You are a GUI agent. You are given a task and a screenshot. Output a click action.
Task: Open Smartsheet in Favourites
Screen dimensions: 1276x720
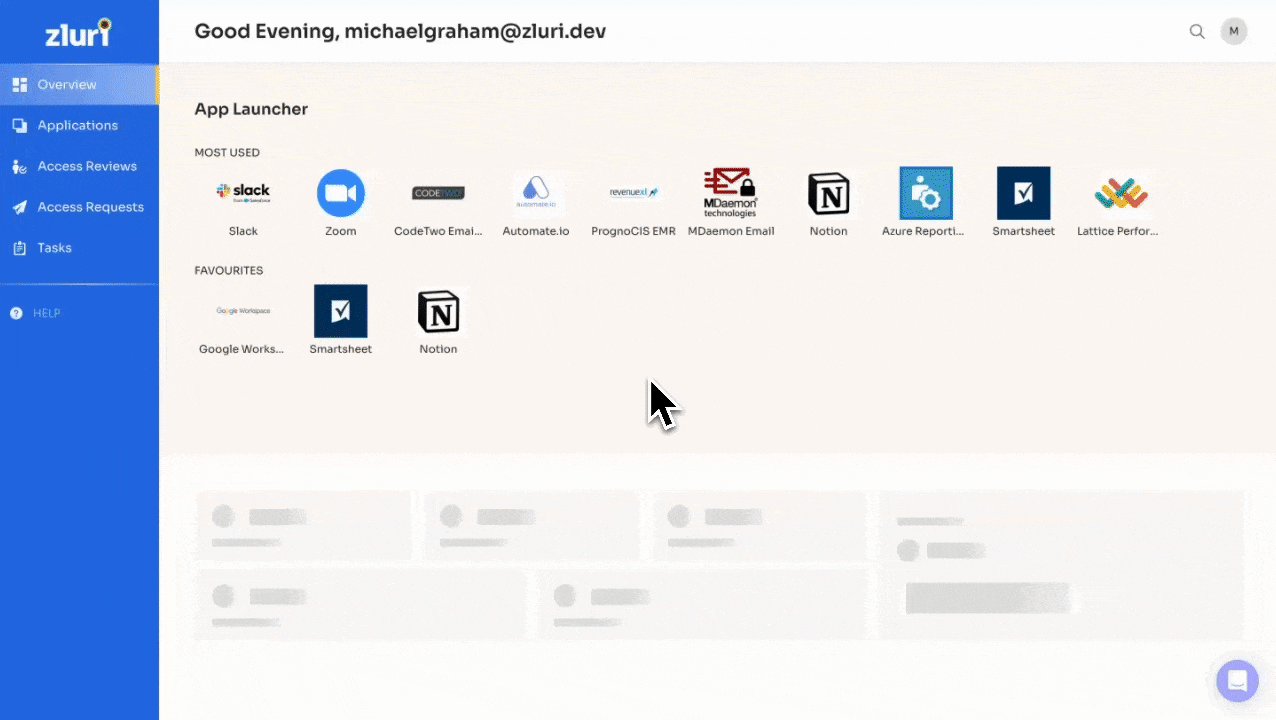(x=341, y=311)
